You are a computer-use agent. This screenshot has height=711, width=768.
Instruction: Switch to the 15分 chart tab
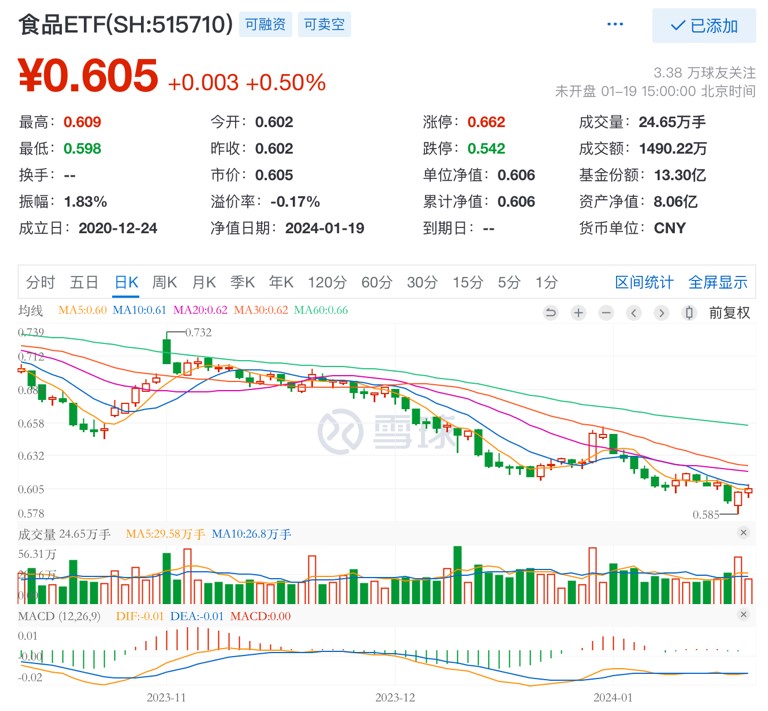tap(468, 283)
